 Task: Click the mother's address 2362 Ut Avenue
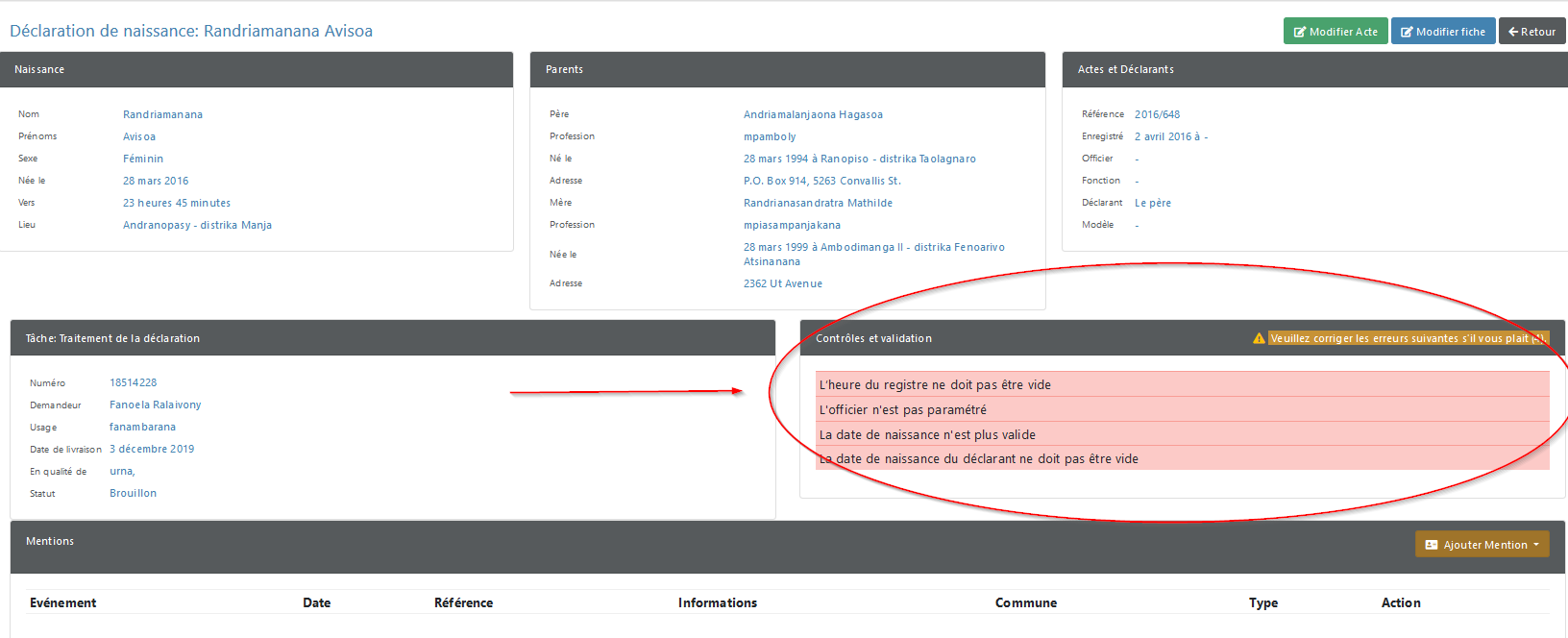783,283
